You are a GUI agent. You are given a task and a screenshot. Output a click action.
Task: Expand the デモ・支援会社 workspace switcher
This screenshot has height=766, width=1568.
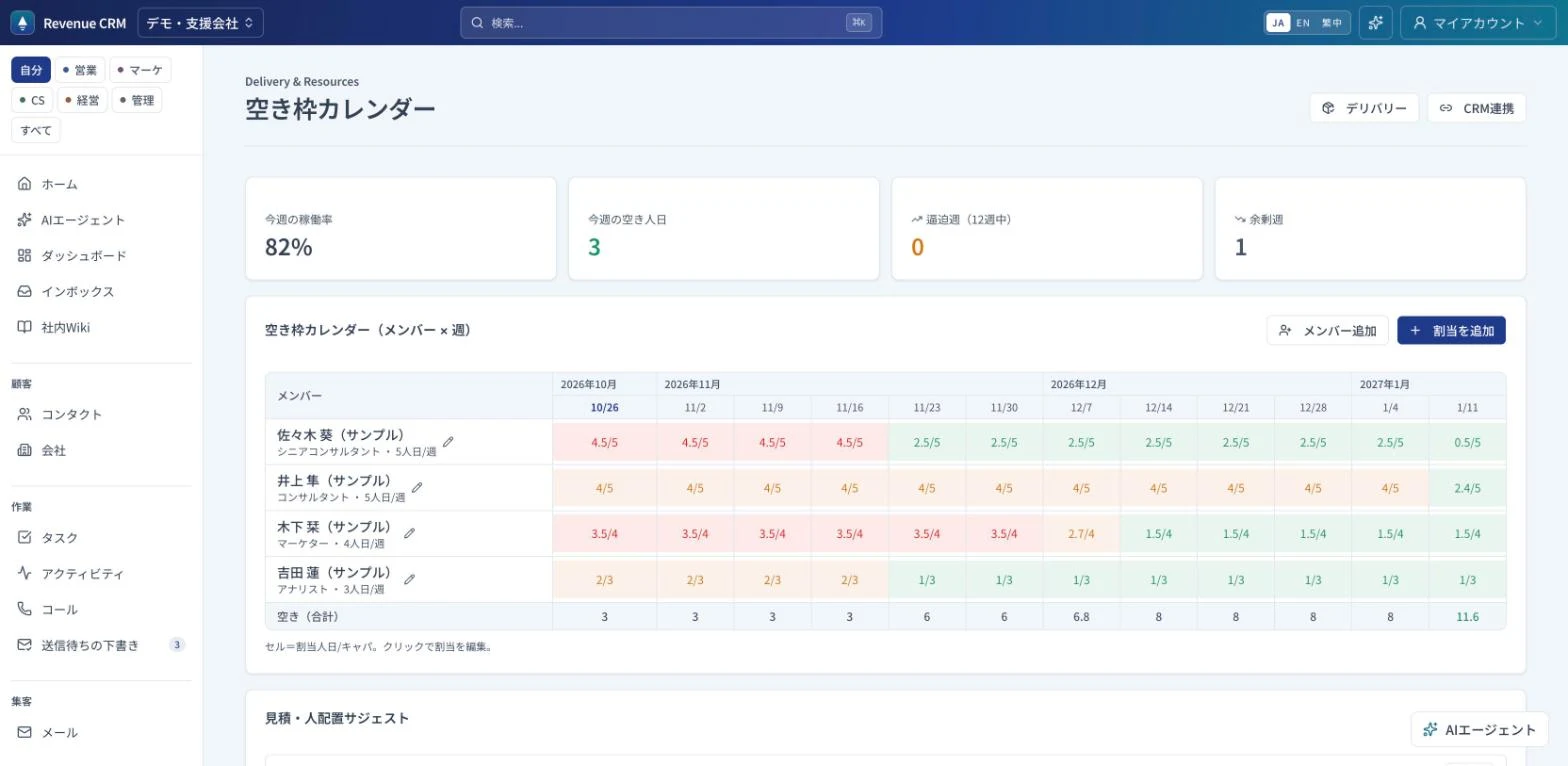pyautogui.click(x=200, y=23)
